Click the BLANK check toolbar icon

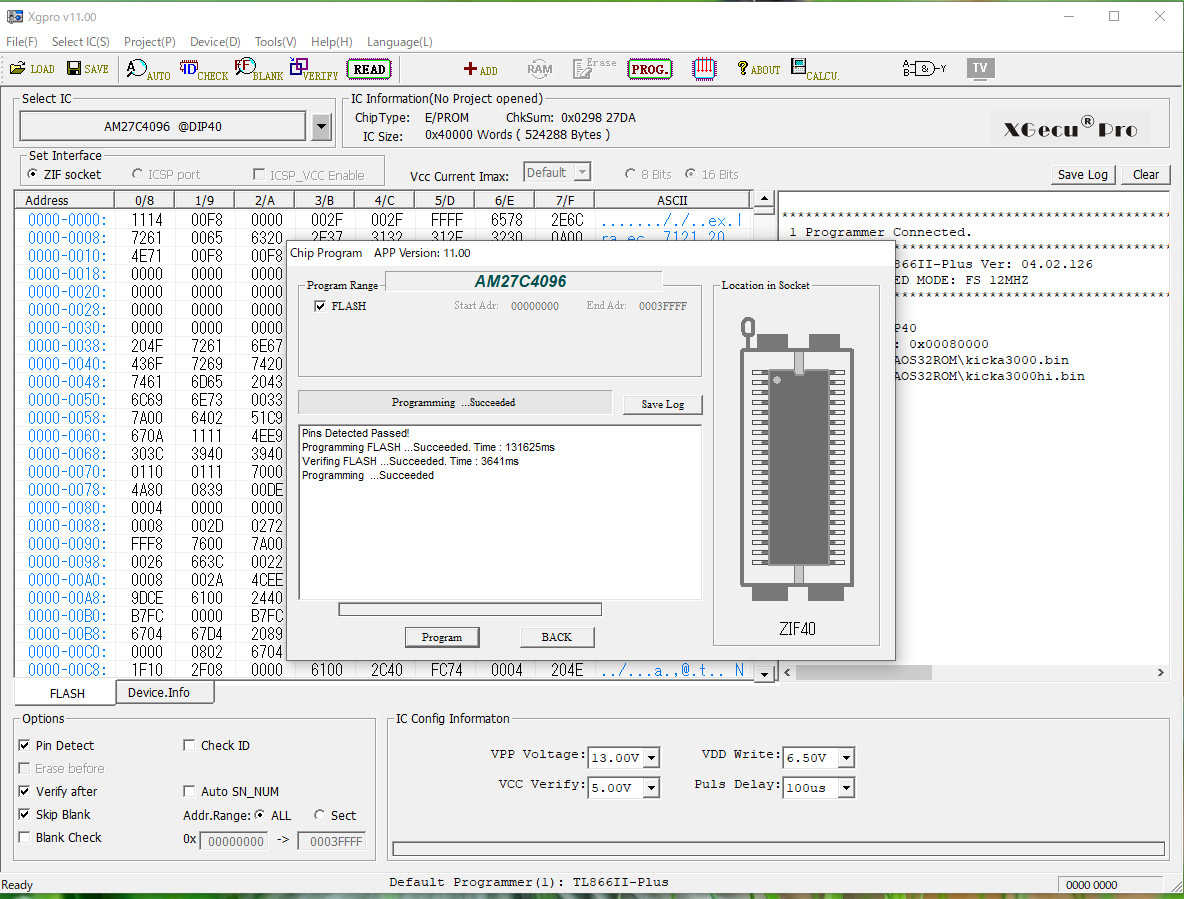click(258, 69)
